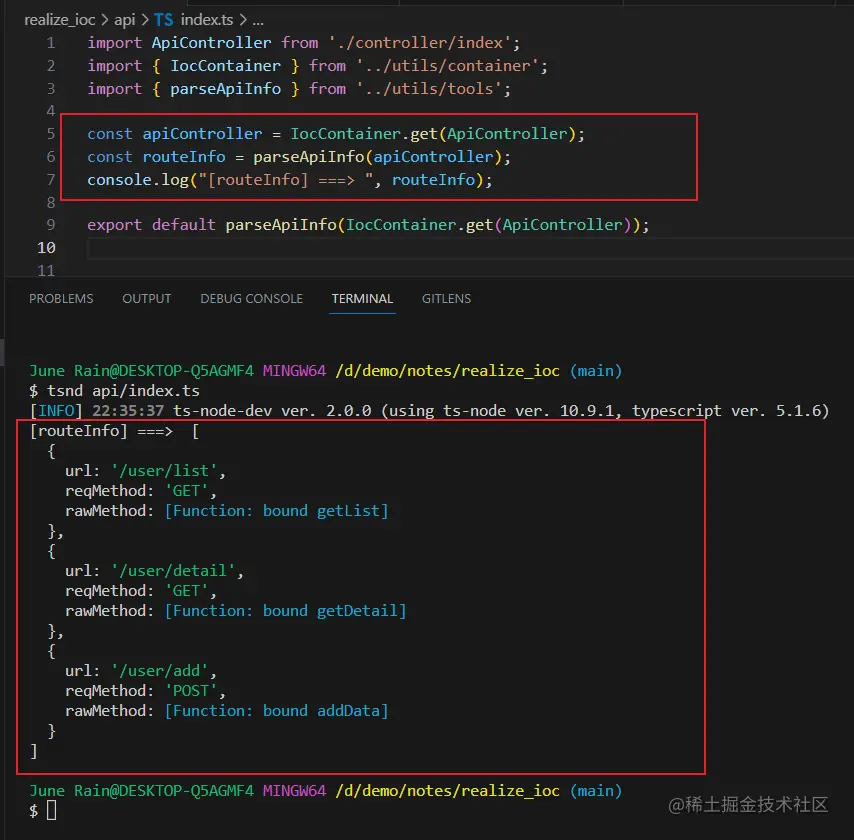854x840 pixels.
Task: Click the routeInfo variable declaration on line 6
Action: 184,157
